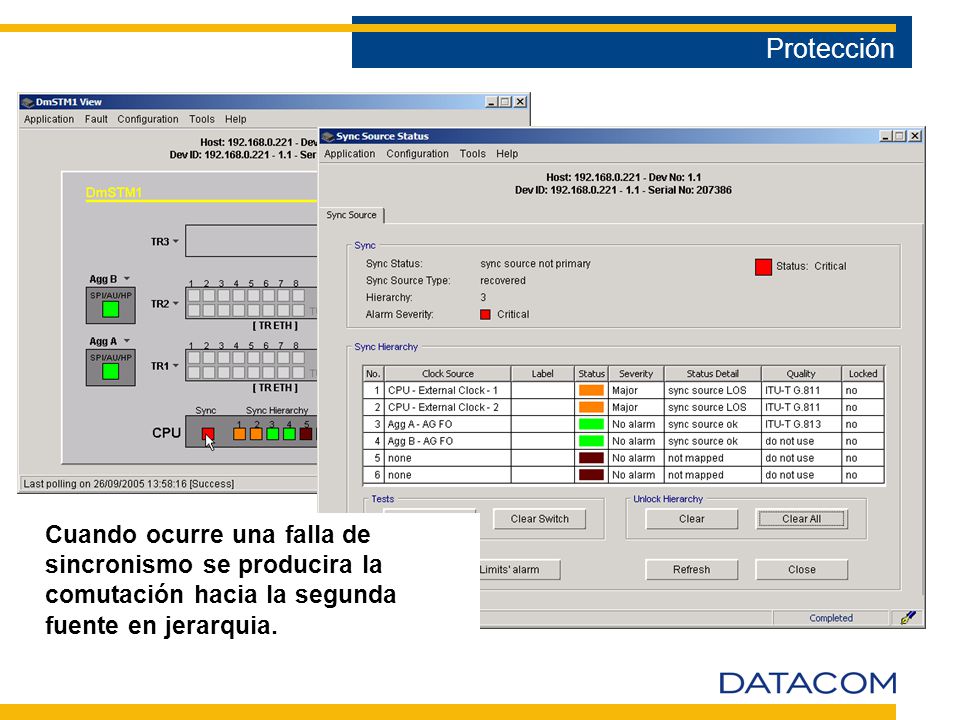Screen dimensions: 960x720
Task: Select upper port 8 of the TR2 card
Action: click(298, 295)
